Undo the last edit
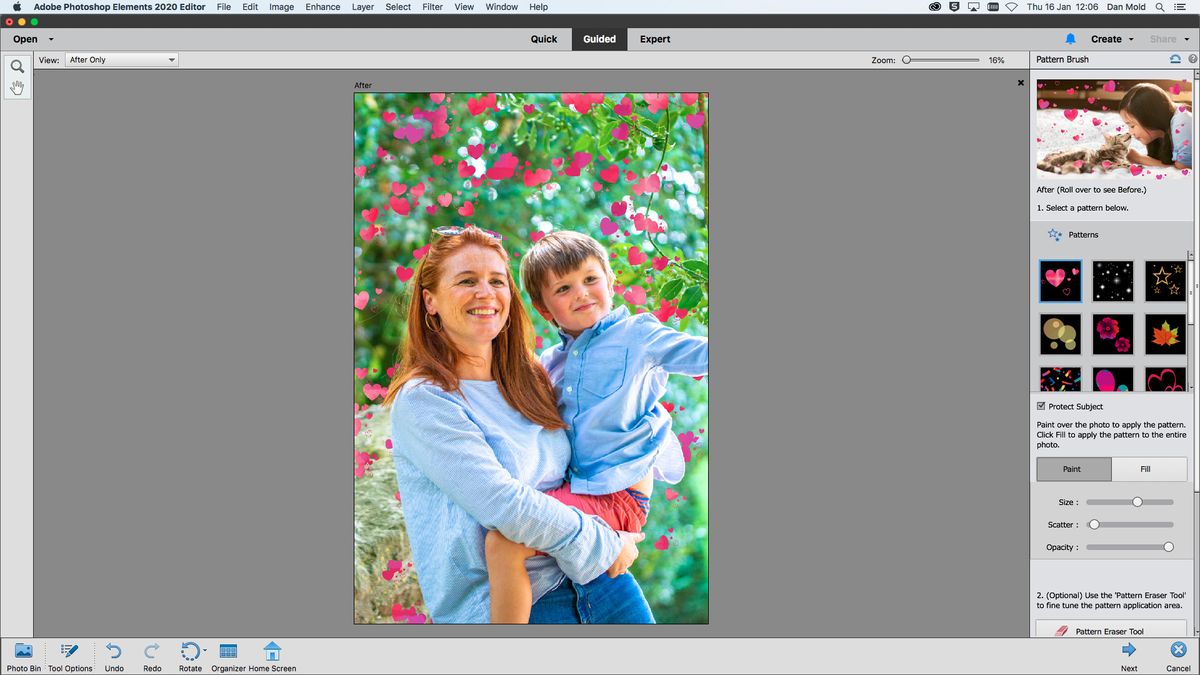The width and height of the screenshot is (1200, 675). (113, 655)
